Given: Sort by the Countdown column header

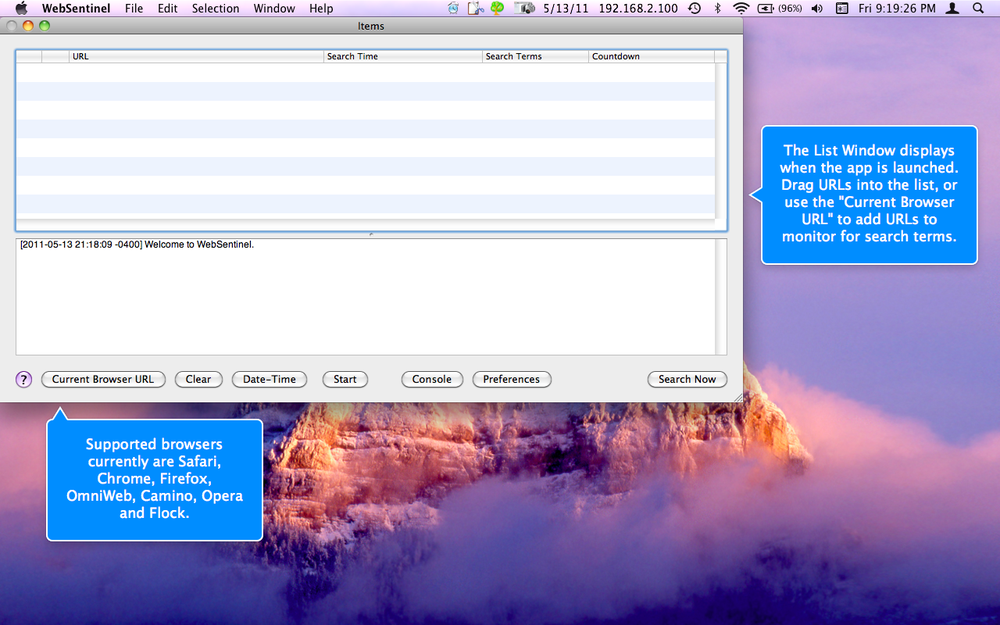Looking at the screenshot, I should (651, 56).
